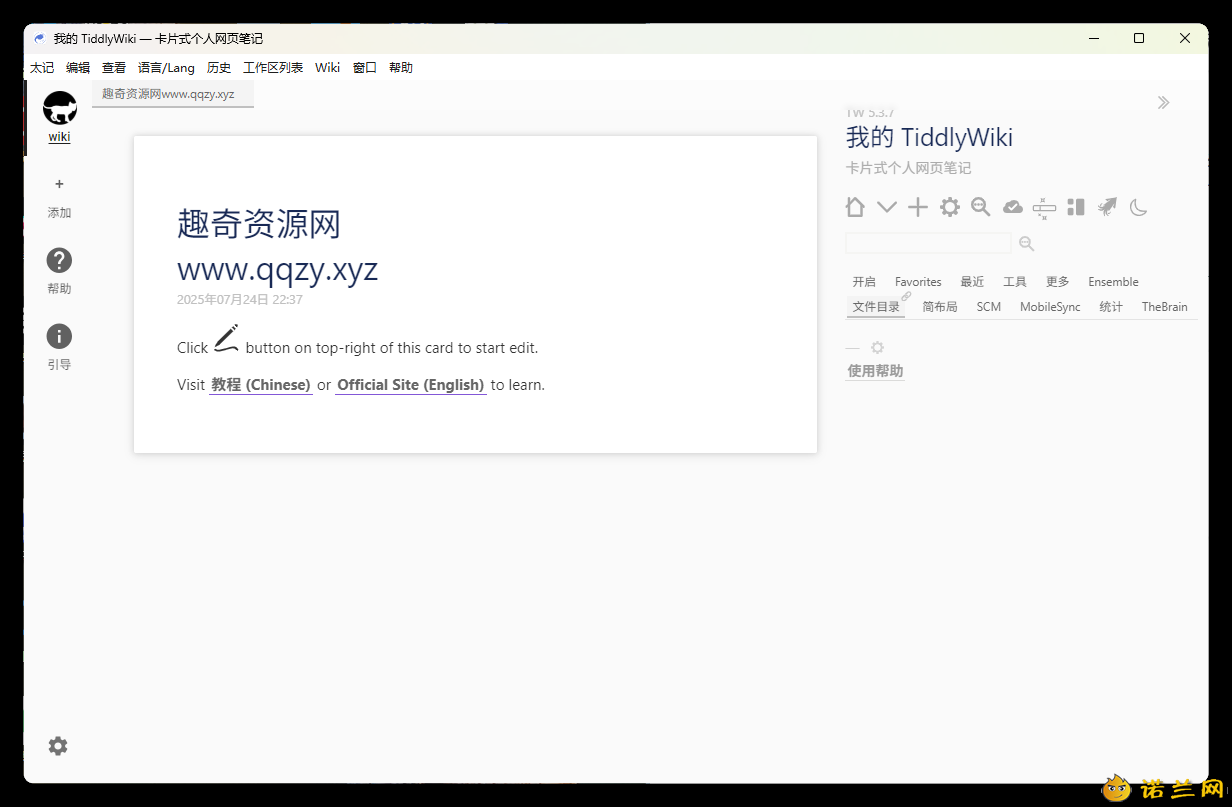This screenshot has width=1232, height=807.
Task: Hide sidebar with the double chevron
Action: [x=1163, y=102]
